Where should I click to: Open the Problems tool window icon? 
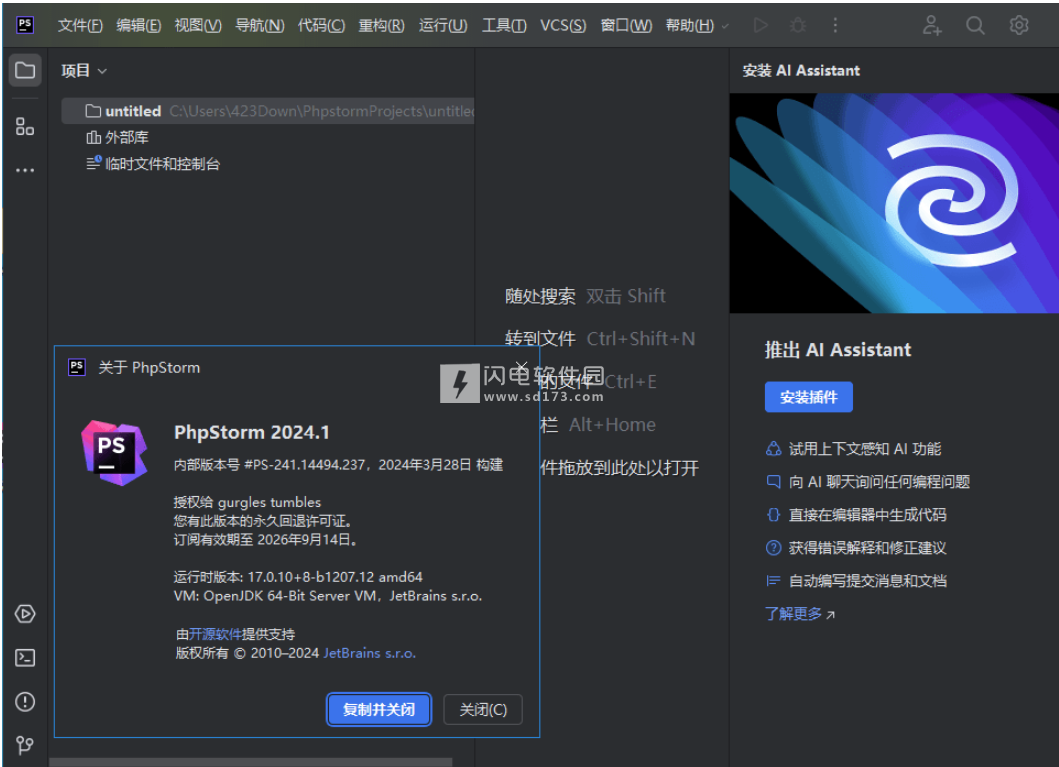coord(25,702)
